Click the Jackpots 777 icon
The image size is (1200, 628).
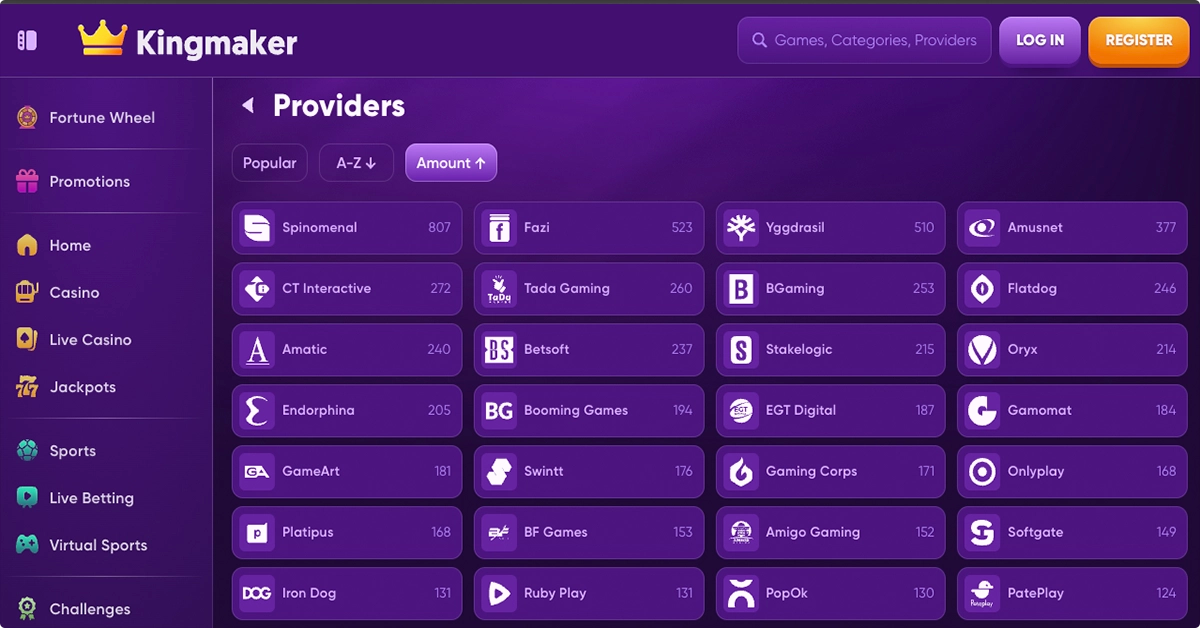click(28, 386)
